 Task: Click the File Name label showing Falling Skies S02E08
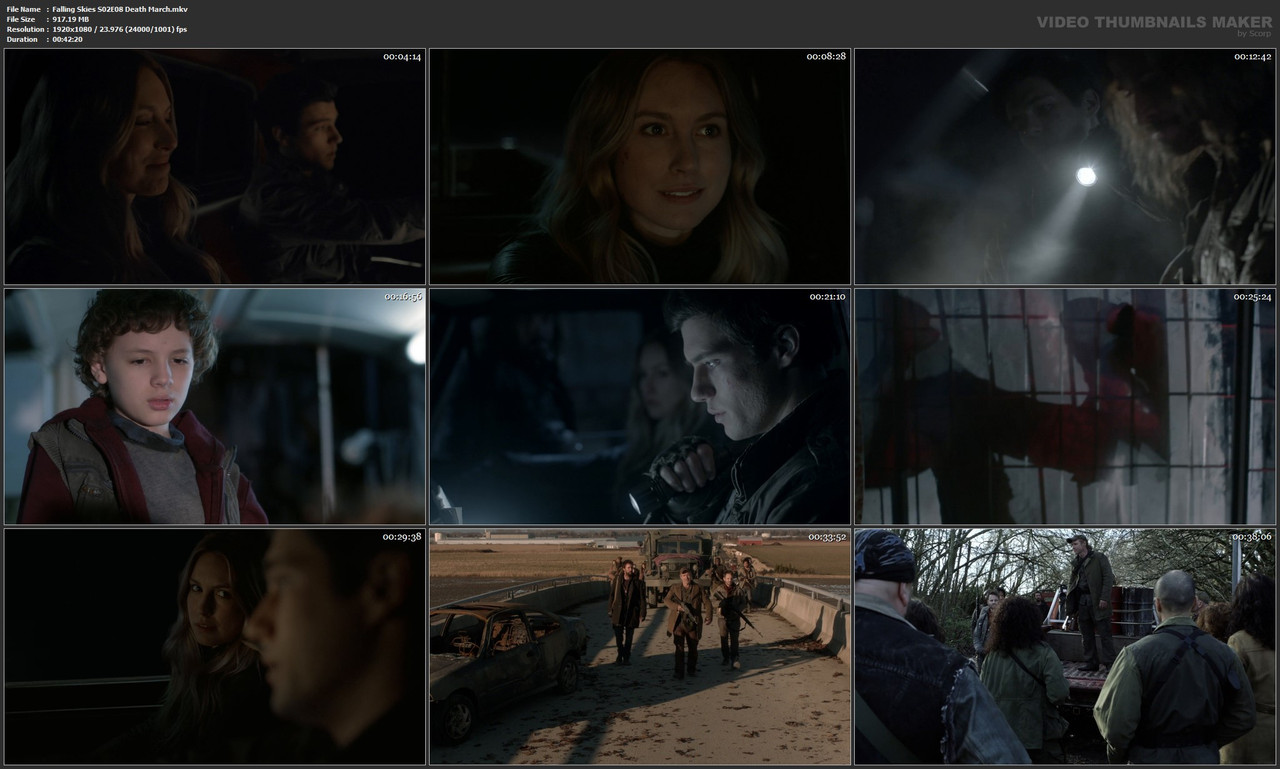95,8
